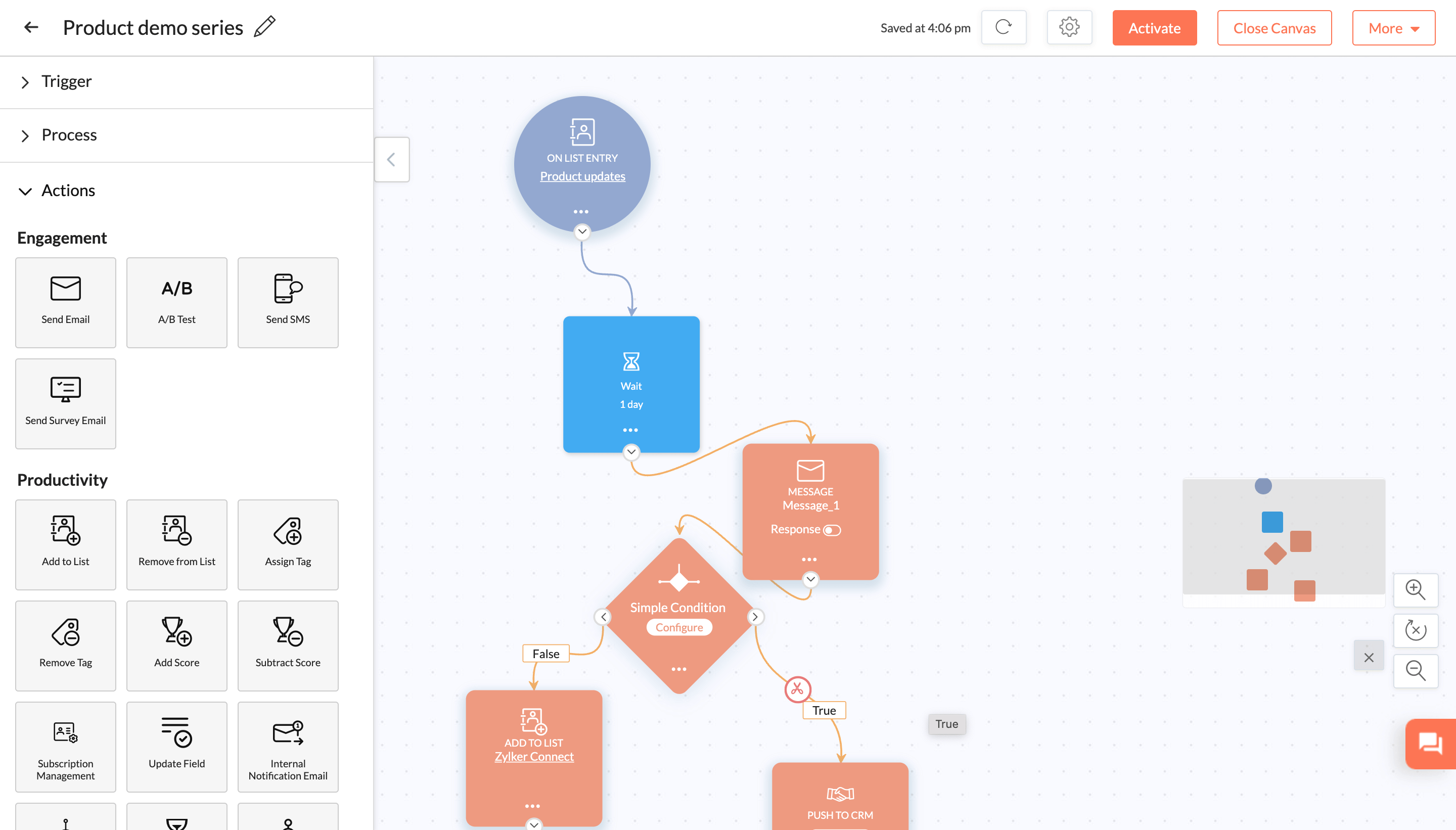1456x830 pixels.
Task: Expand the Trigger section
Action: click(66, 81)
